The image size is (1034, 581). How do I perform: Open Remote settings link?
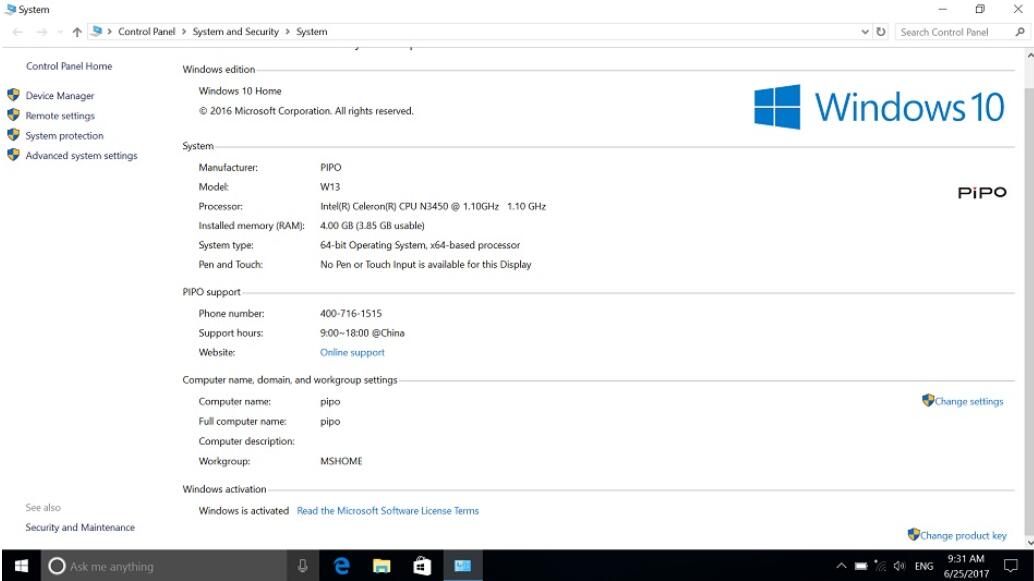tap(60, 115)
